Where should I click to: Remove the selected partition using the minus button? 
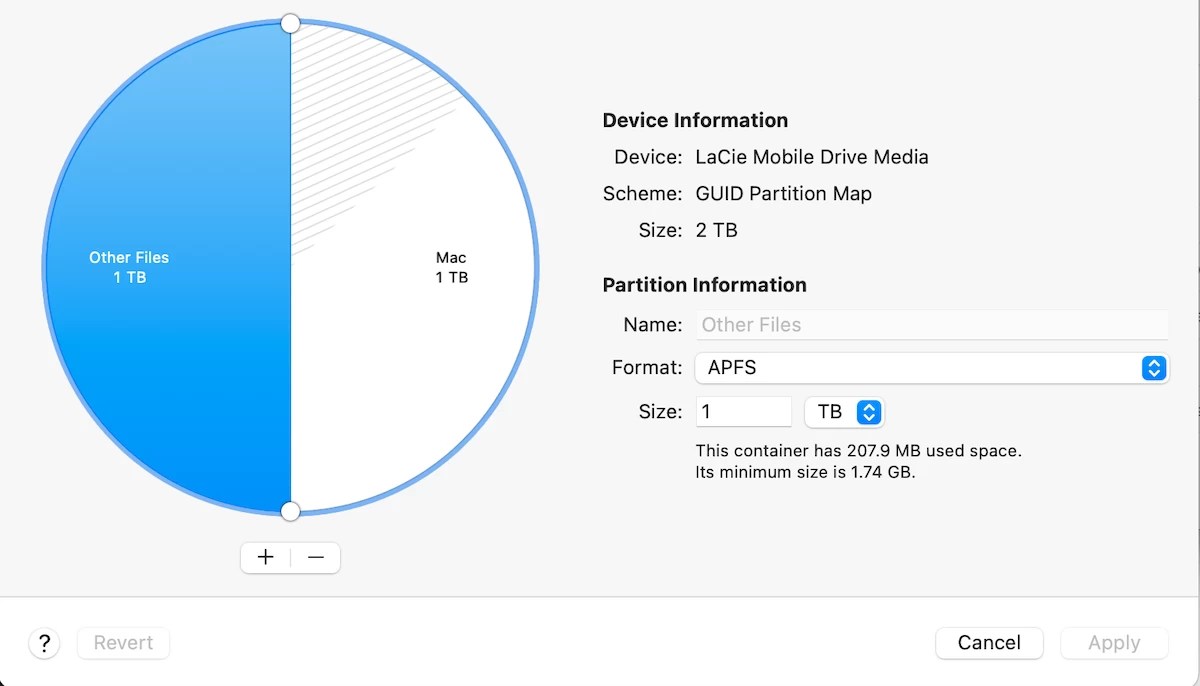click(x=315, y=557)
